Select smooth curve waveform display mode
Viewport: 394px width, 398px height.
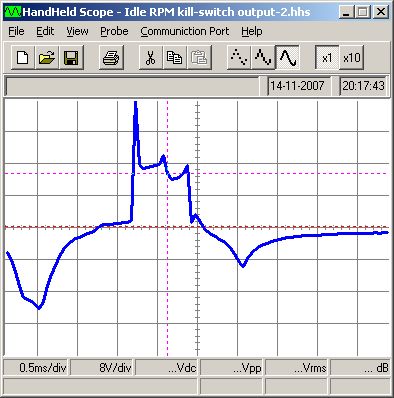pyautogui.click(x=287, y=58)
